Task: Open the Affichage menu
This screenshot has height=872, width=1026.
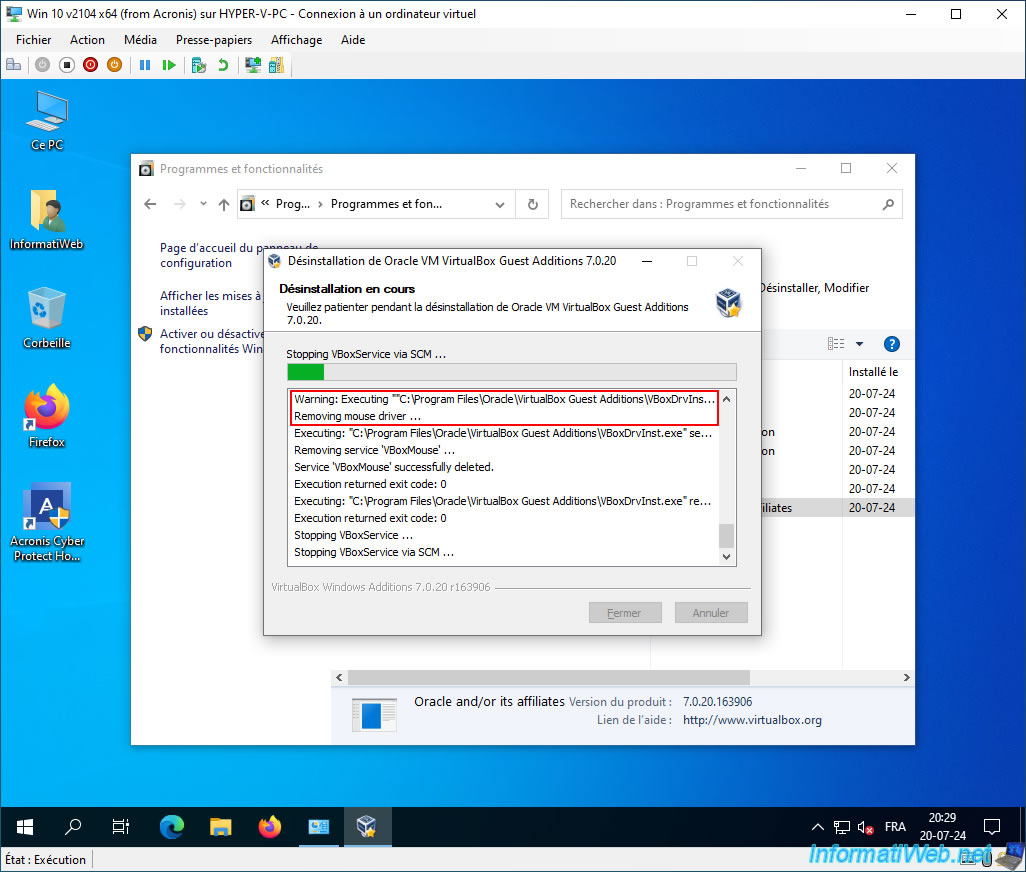Action: [x=296, y=40]
